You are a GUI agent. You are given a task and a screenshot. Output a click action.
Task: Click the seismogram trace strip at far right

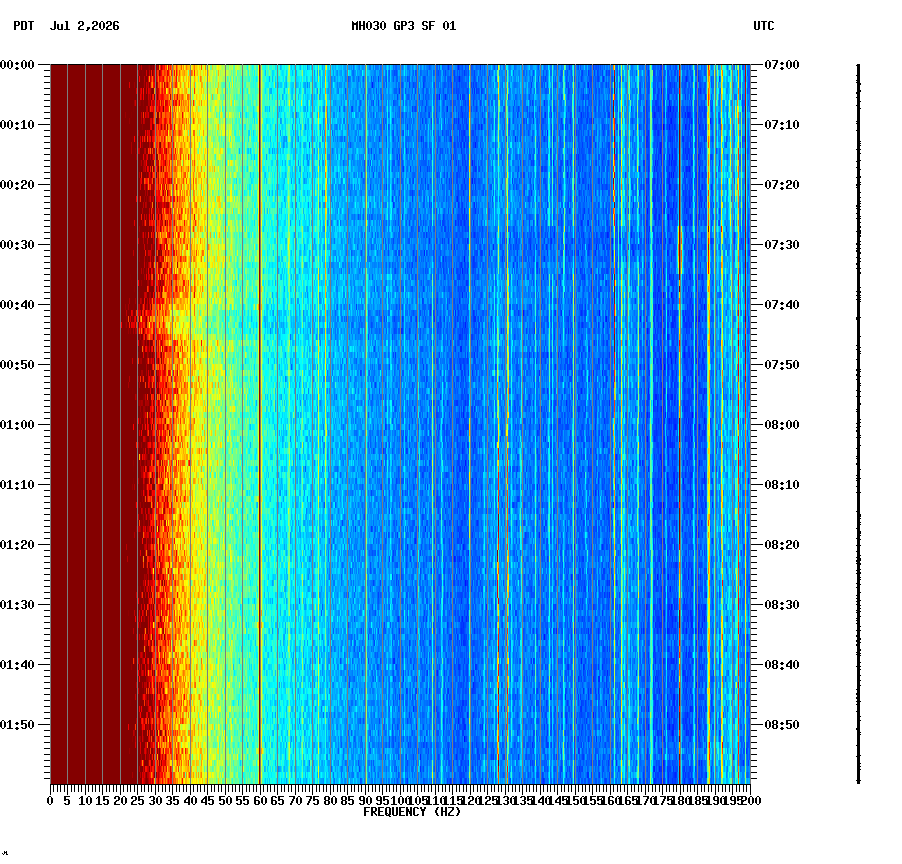tap(858, 424)
